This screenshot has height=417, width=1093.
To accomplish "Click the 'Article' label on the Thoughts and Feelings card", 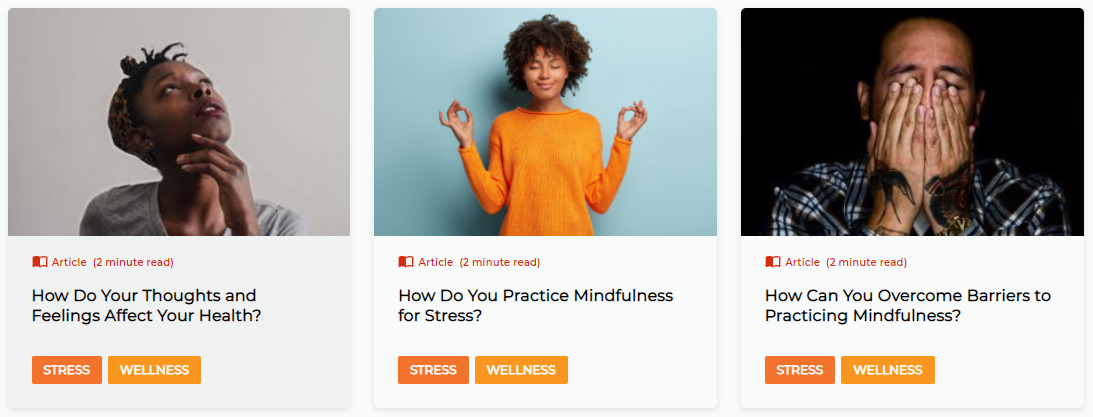I will pyautogui.click(x=69, y=262).
